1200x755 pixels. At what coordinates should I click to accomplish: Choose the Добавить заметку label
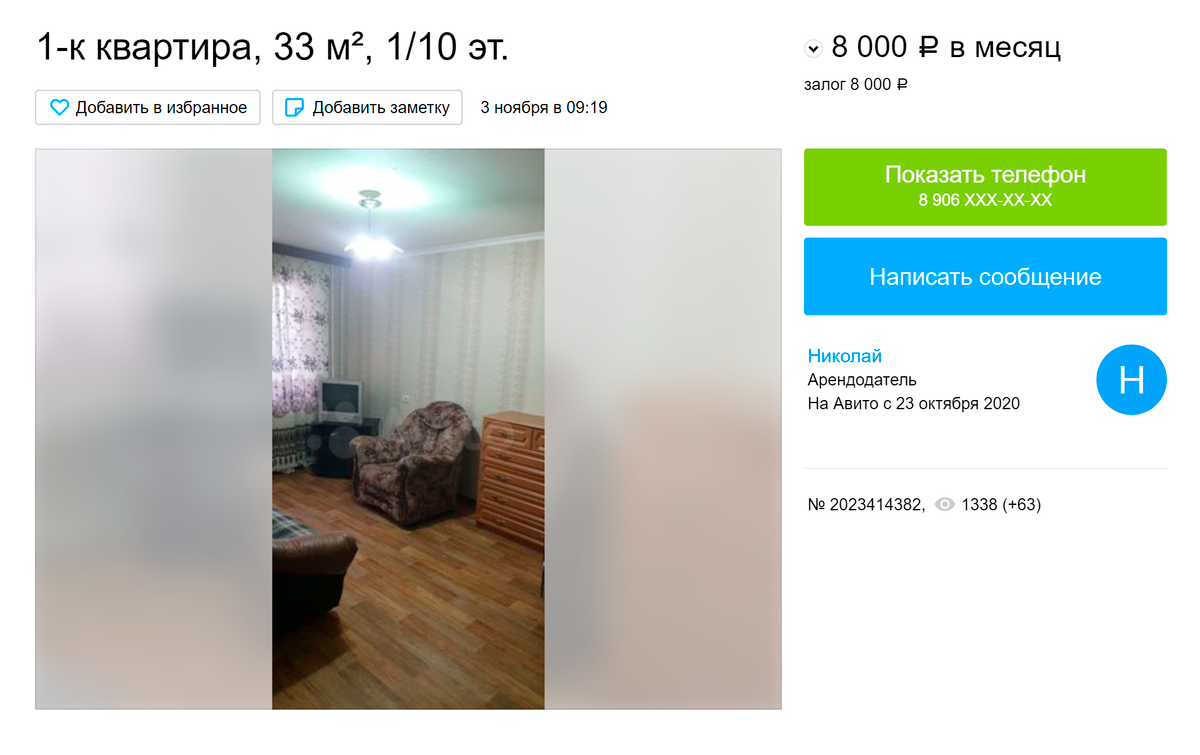pyautogui.click(x=381, y=107)
